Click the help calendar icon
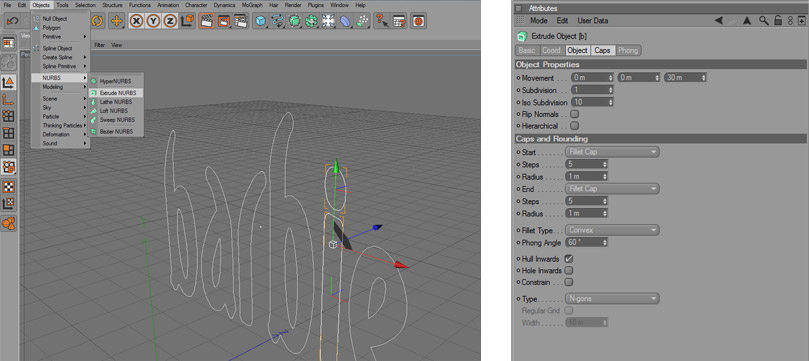This screenshot has width=809, height=361. (399, 21)
